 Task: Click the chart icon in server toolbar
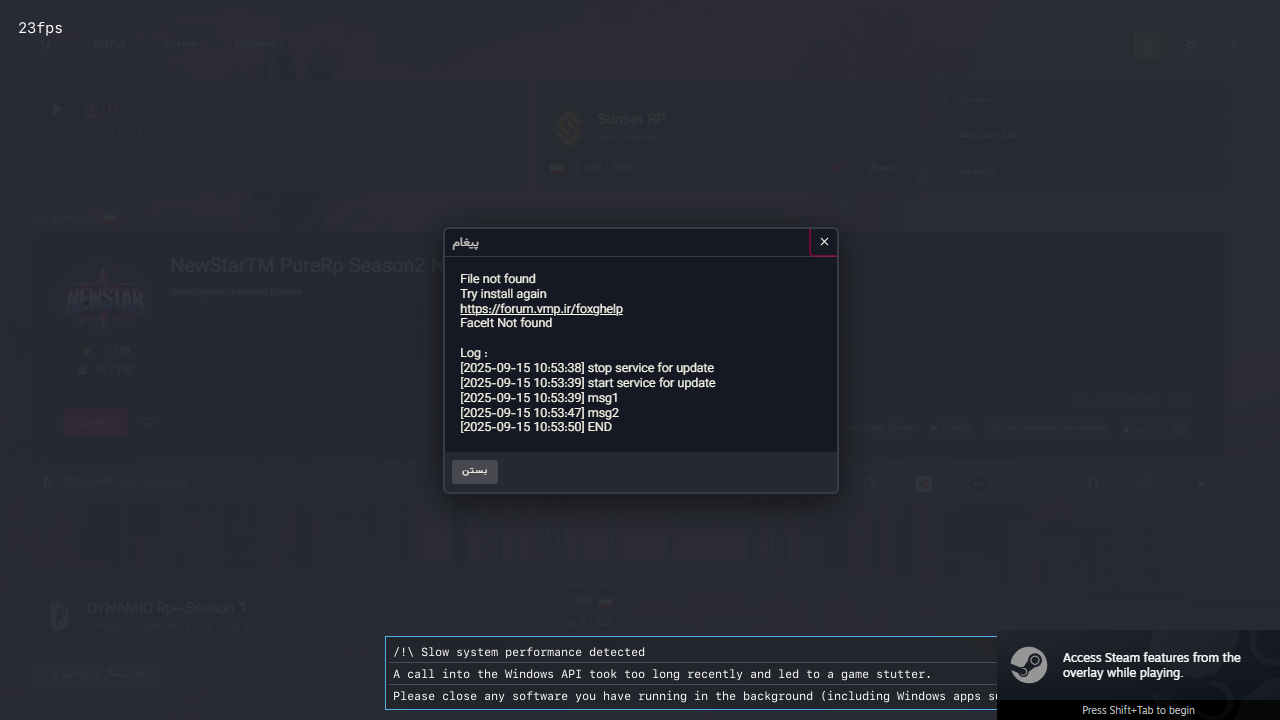coord(924,484)
